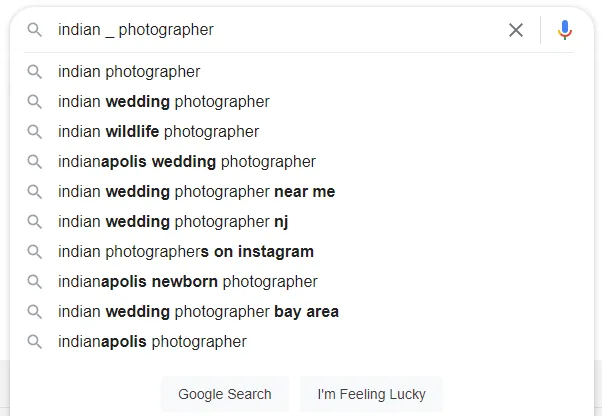Select 'indian wedding photographer near me'
Viewport: 602px width, 416px height.
pyautogui.click(x=196, y=192)
